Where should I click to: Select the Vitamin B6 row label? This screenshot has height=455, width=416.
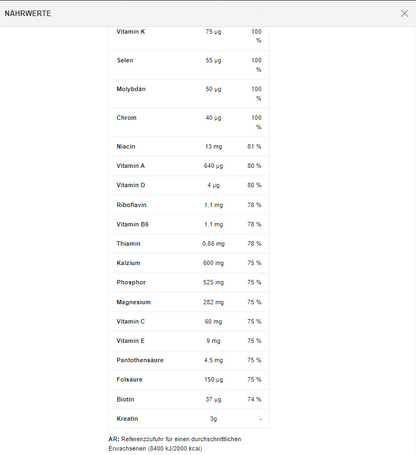coord(132,224)
